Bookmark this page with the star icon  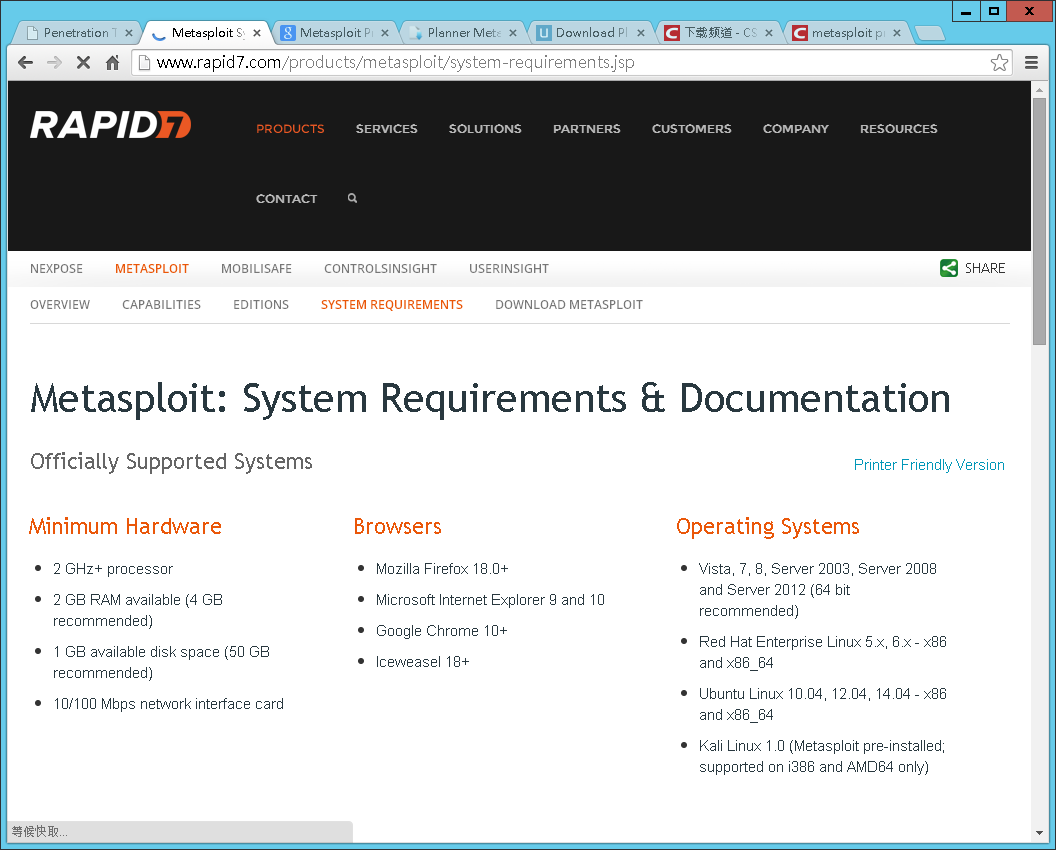pyautogui.click(x=999, y=63)
